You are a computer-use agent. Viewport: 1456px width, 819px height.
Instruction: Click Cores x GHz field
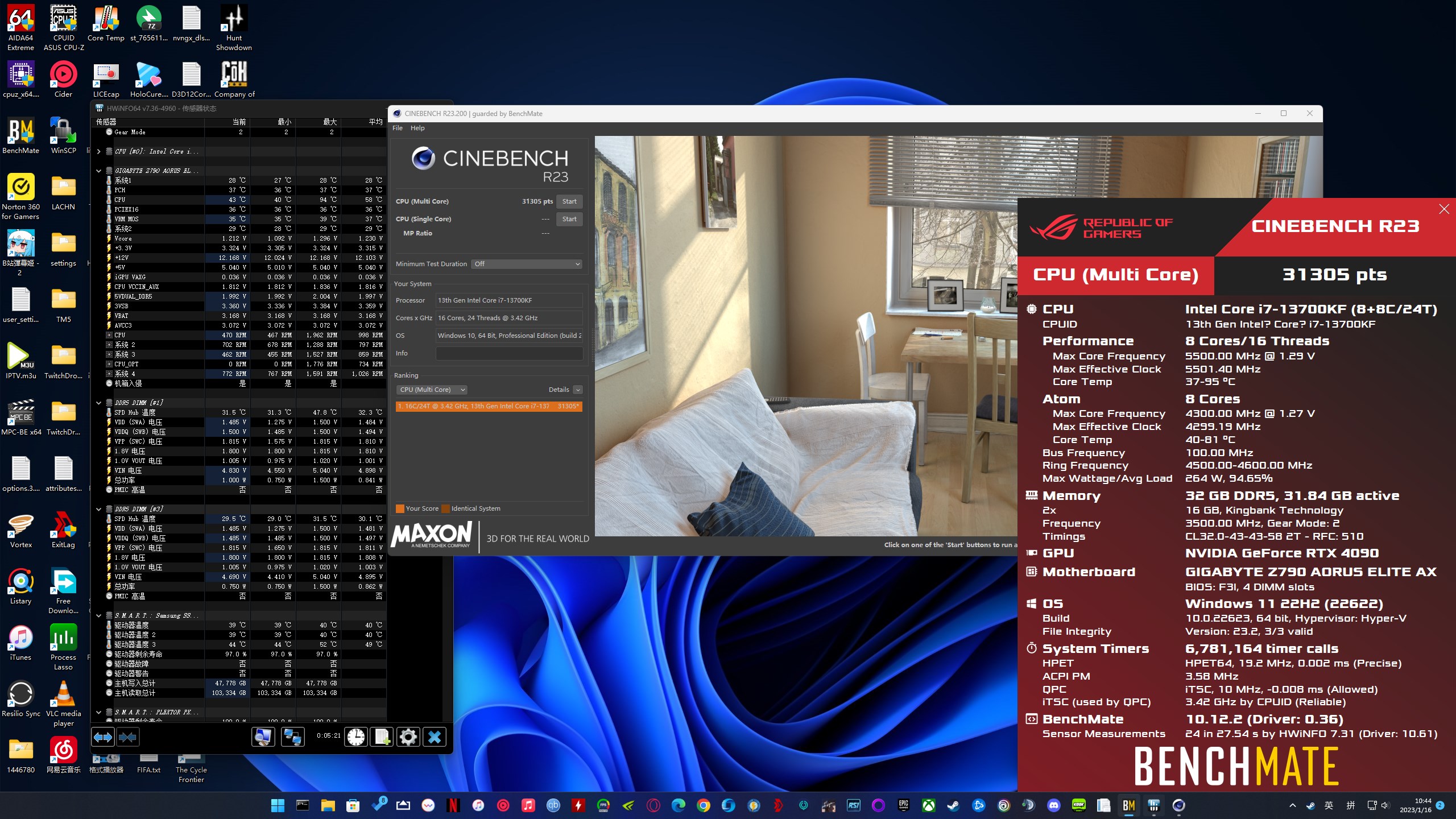pyautogui.click(x=509, y=318)
